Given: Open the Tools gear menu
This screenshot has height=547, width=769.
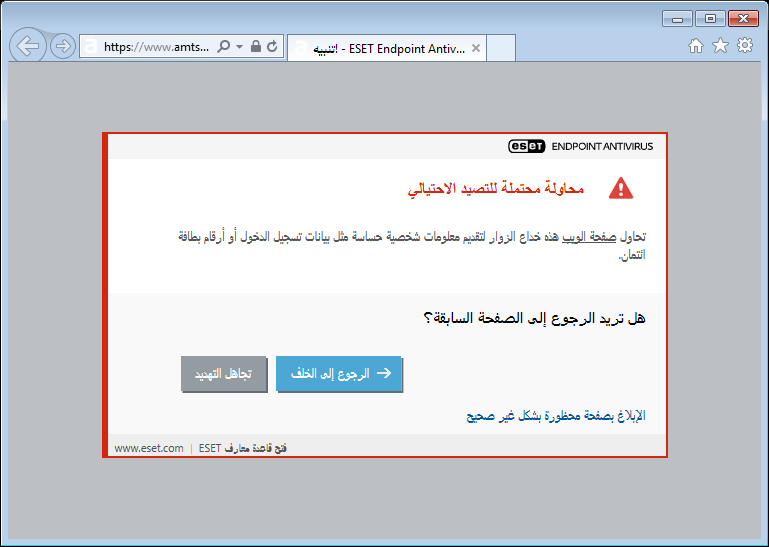Looking at the screenshot, I should [x=744, y=46].
